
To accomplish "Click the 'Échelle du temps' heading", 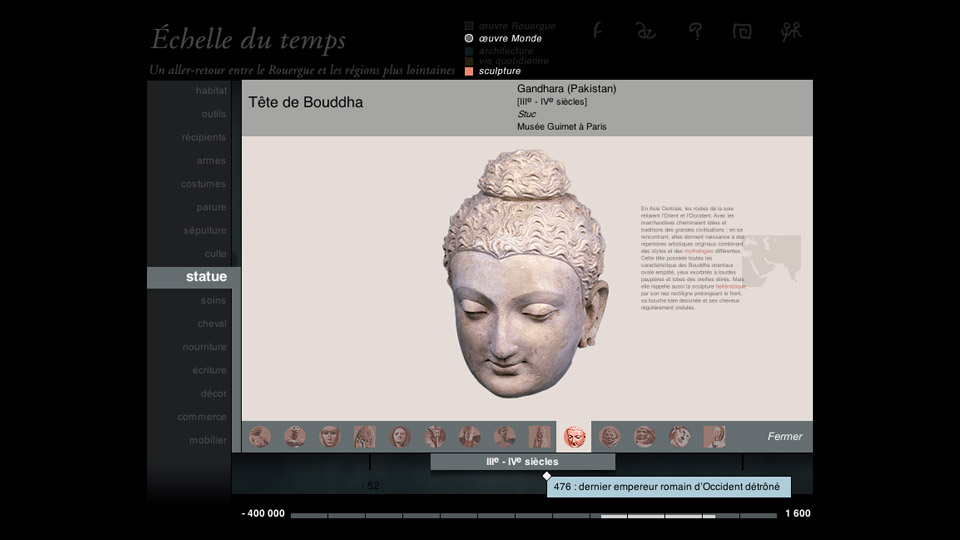I will pos(249,39).
